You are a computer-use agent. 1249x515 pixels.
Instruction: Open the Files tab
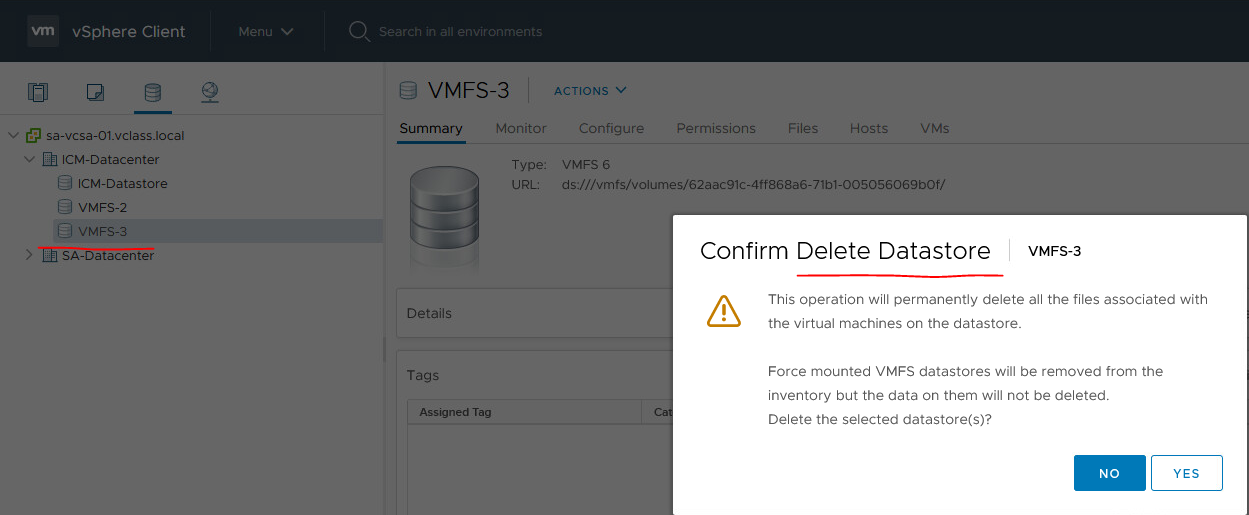click(803, 128)
